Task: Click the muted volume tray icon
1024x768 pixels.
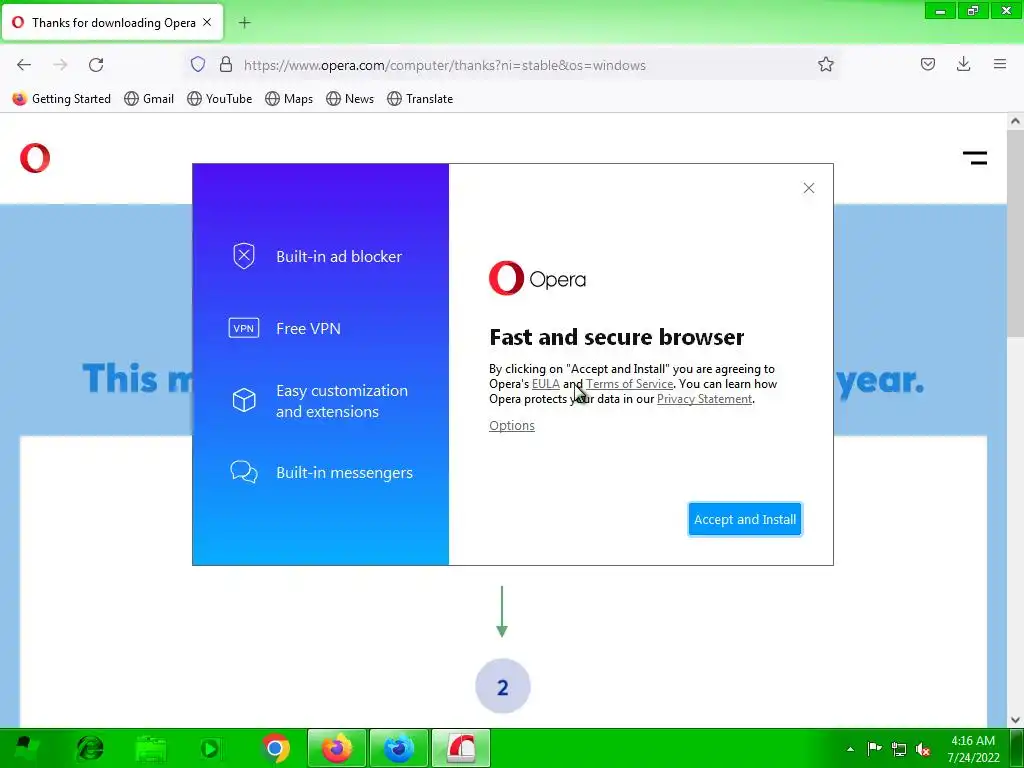Action: (x=923, y=749)
